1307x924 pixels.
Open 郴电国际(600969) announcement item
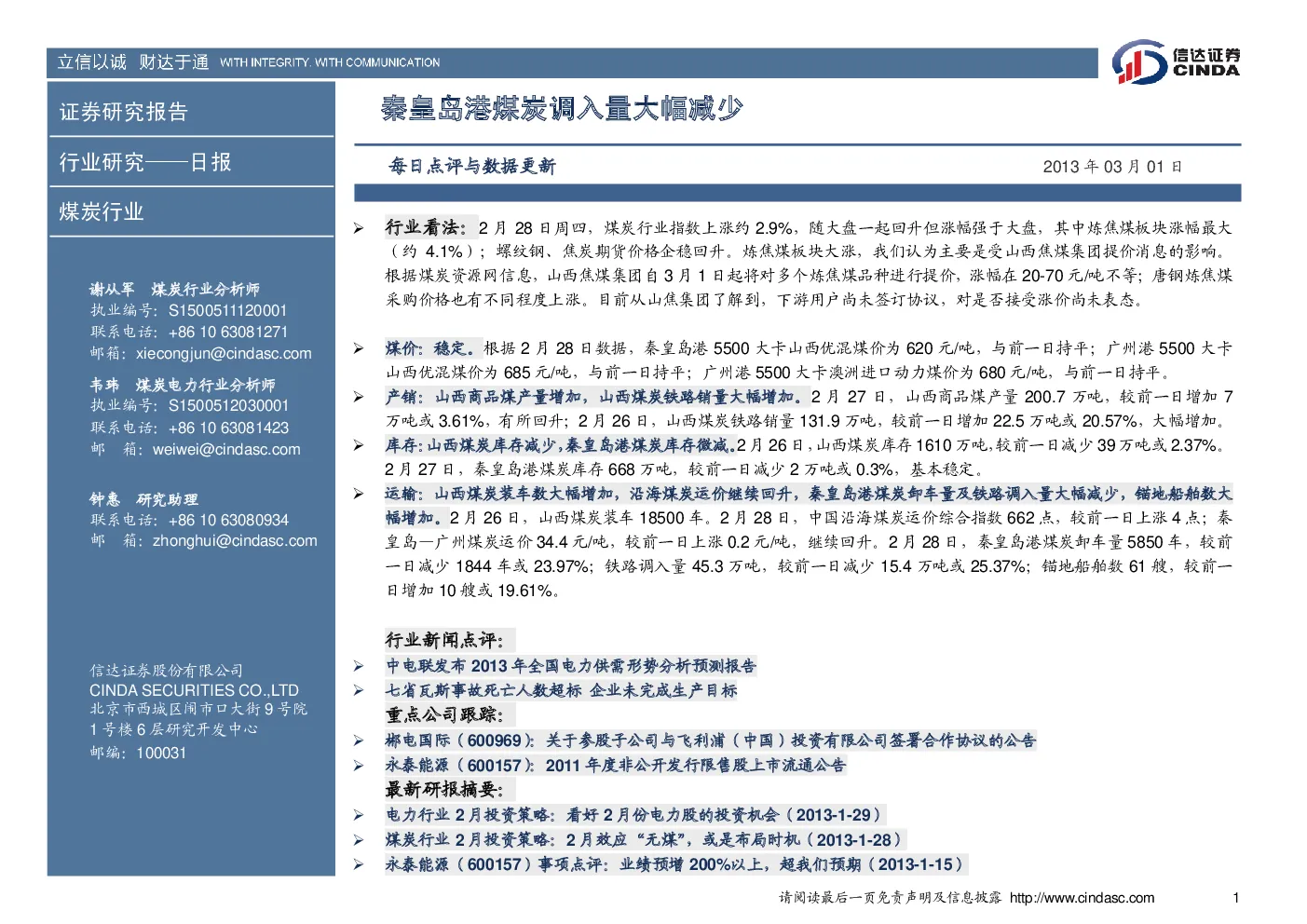click(x=710, y=741)
